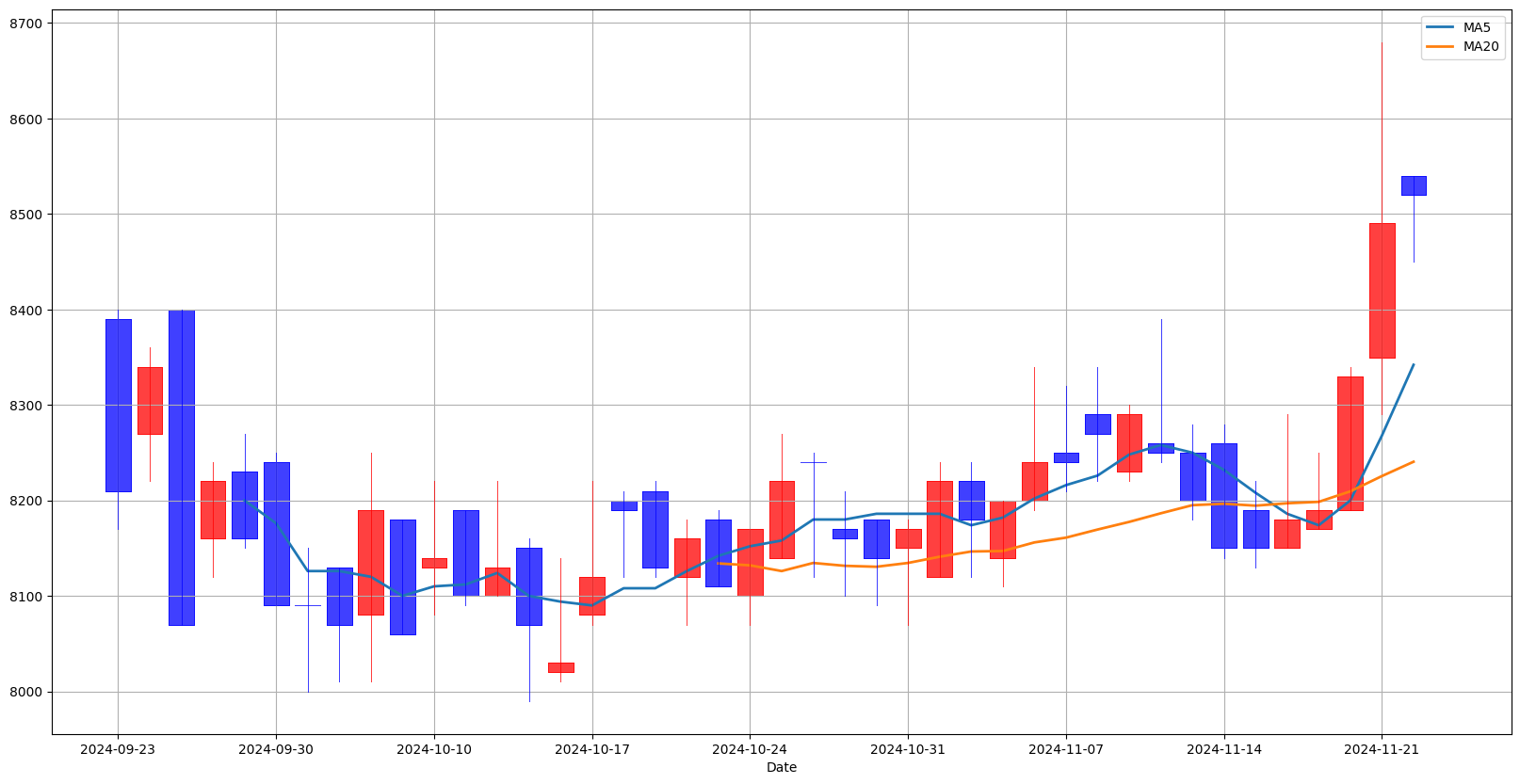Viewport: 1520px width, 784px height.
Task: Select the red candle on 2024-10-31
Action: (x=908, y=538)
